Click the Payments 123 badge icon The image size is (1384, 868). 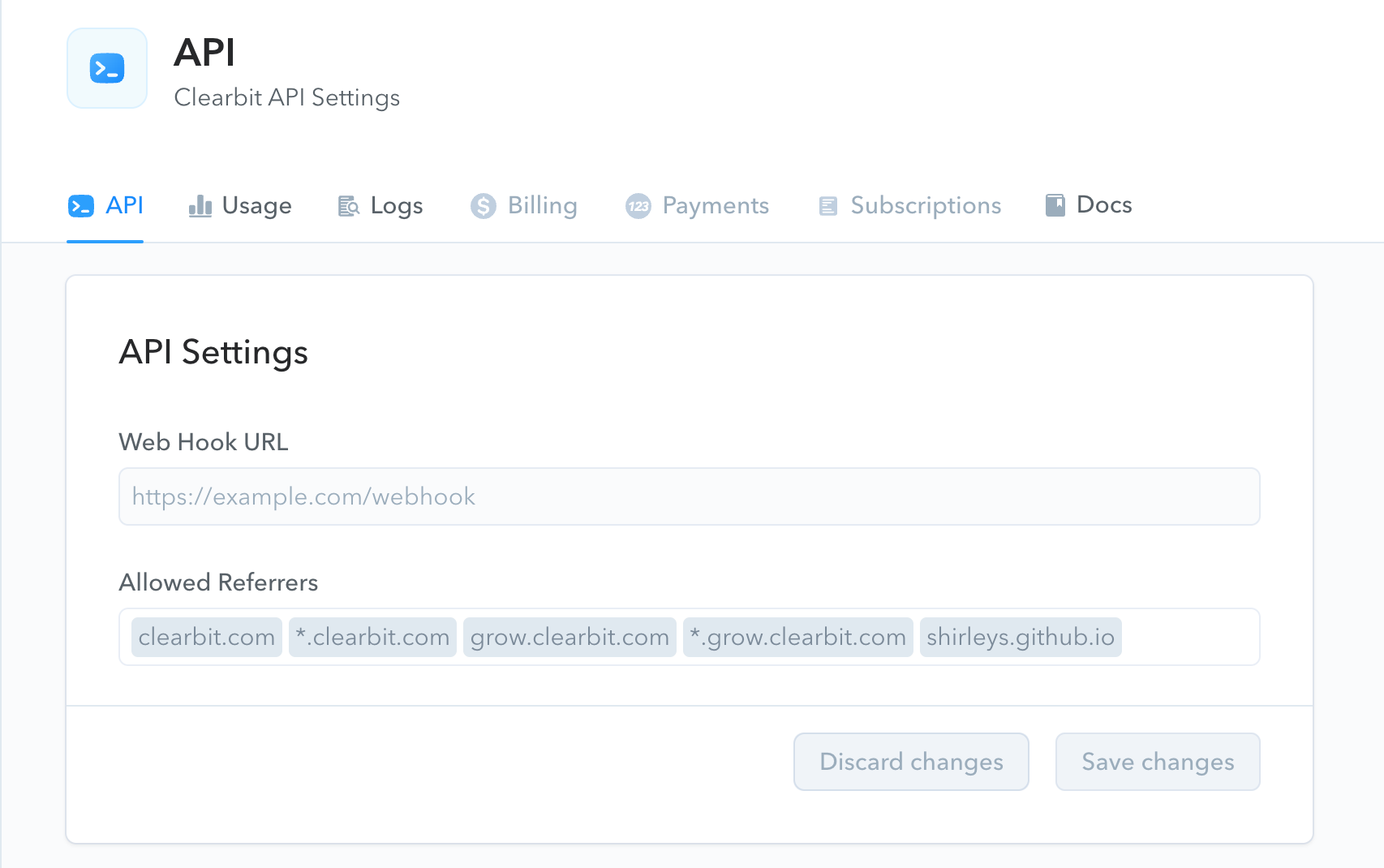coord(638,206)
